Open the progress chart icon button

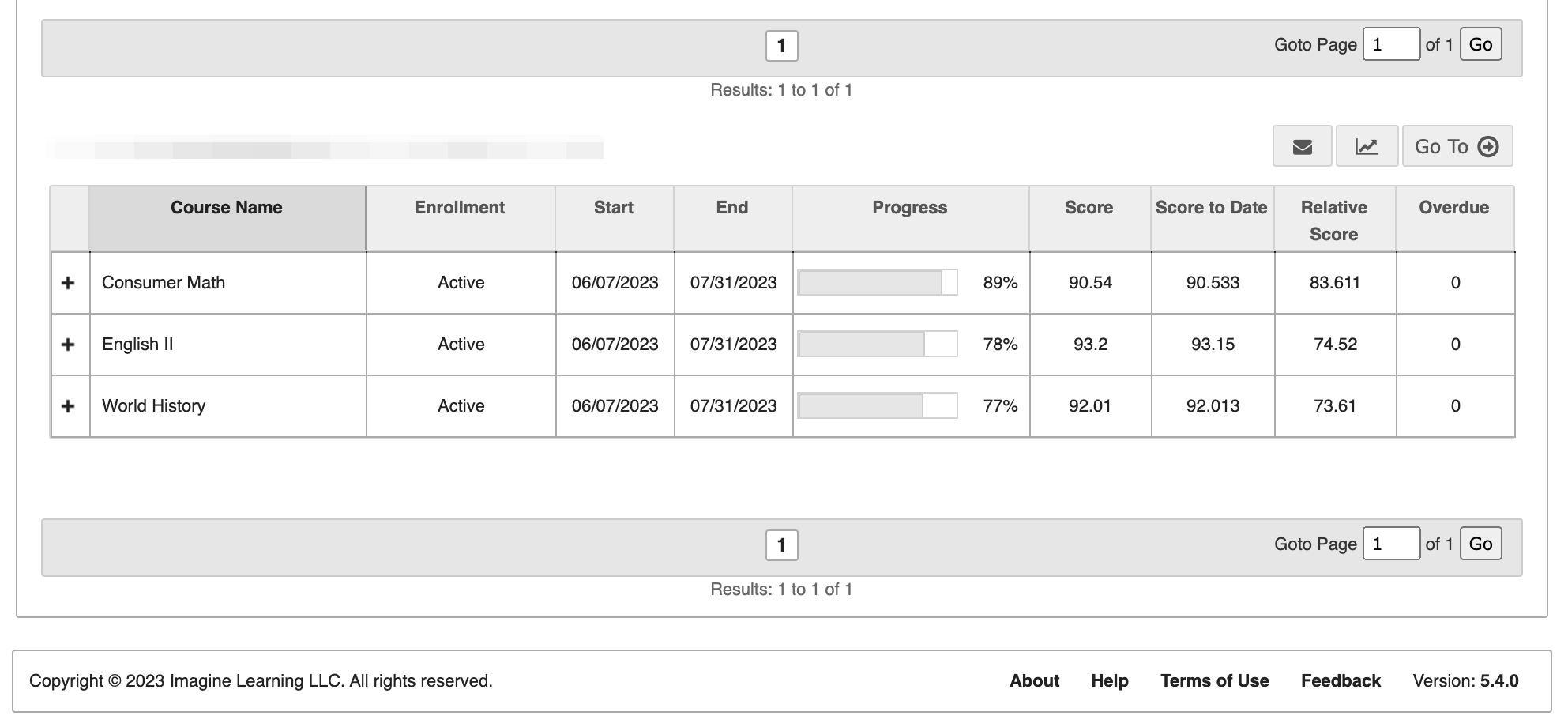click(x=1367, y=146)
